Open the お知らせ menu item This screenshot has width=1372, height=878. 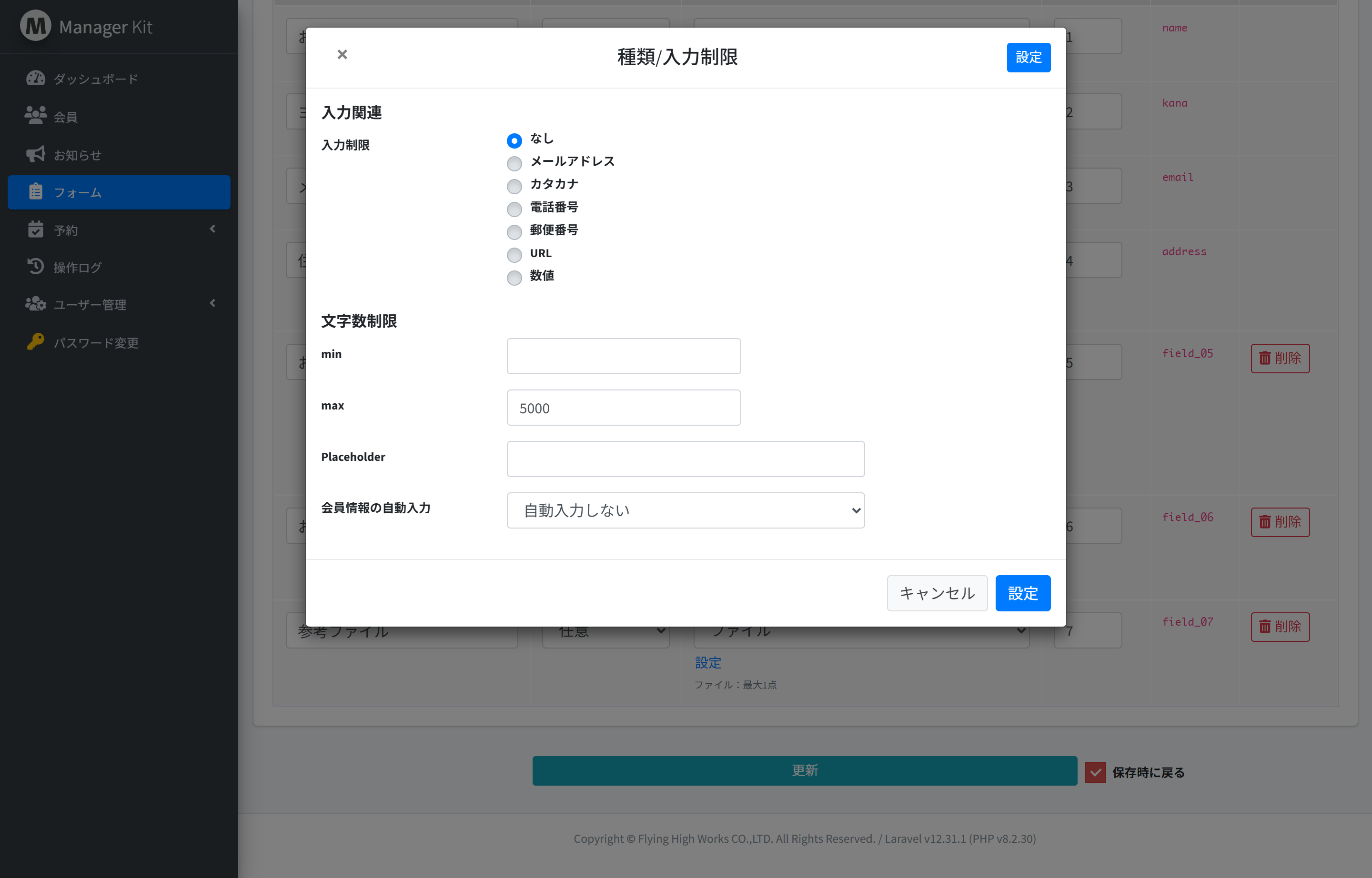[x=119, y=154]
